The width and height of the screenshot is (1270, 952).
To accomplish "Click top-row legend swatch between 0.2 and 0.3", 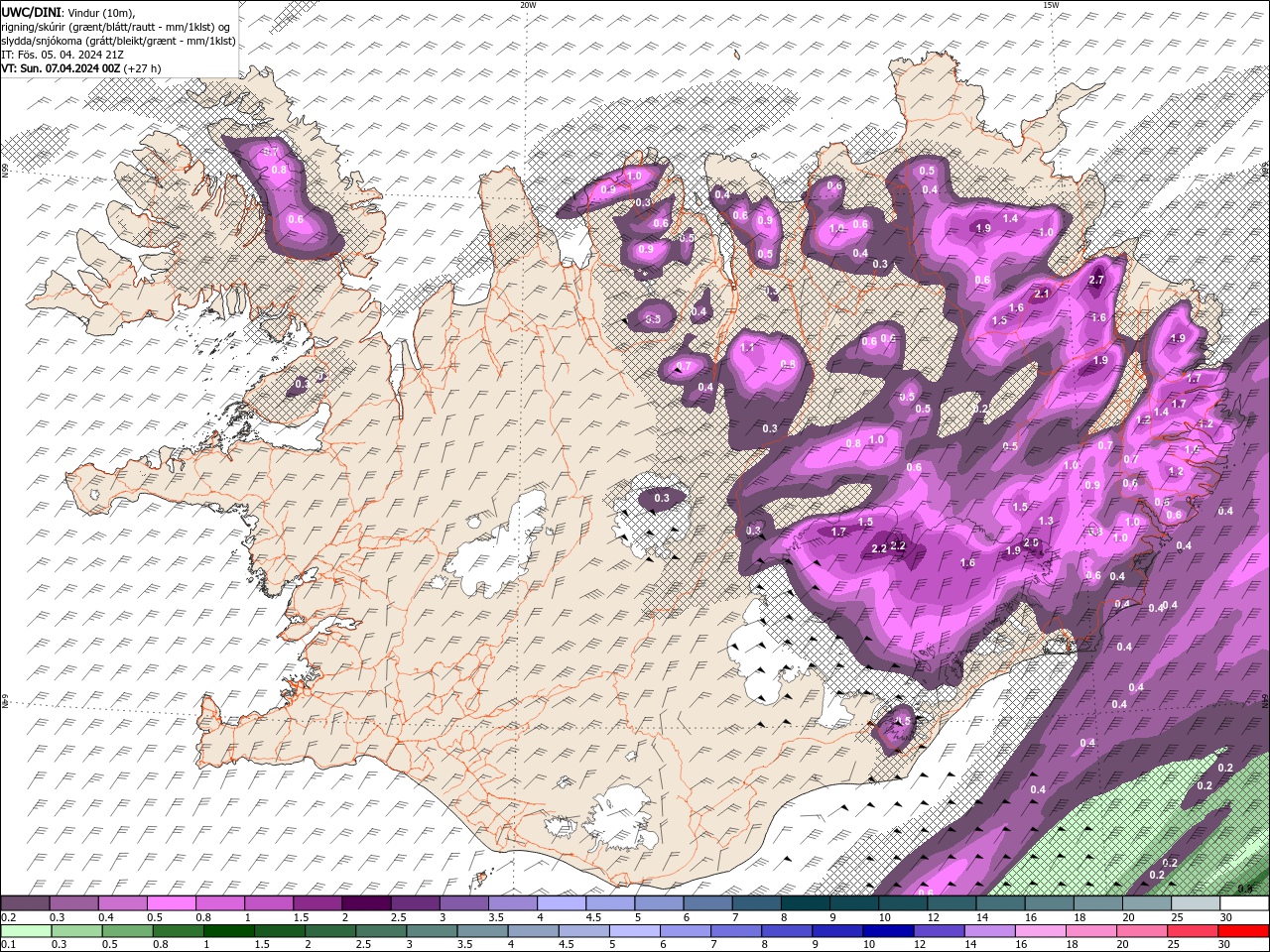I will point(26,903).
